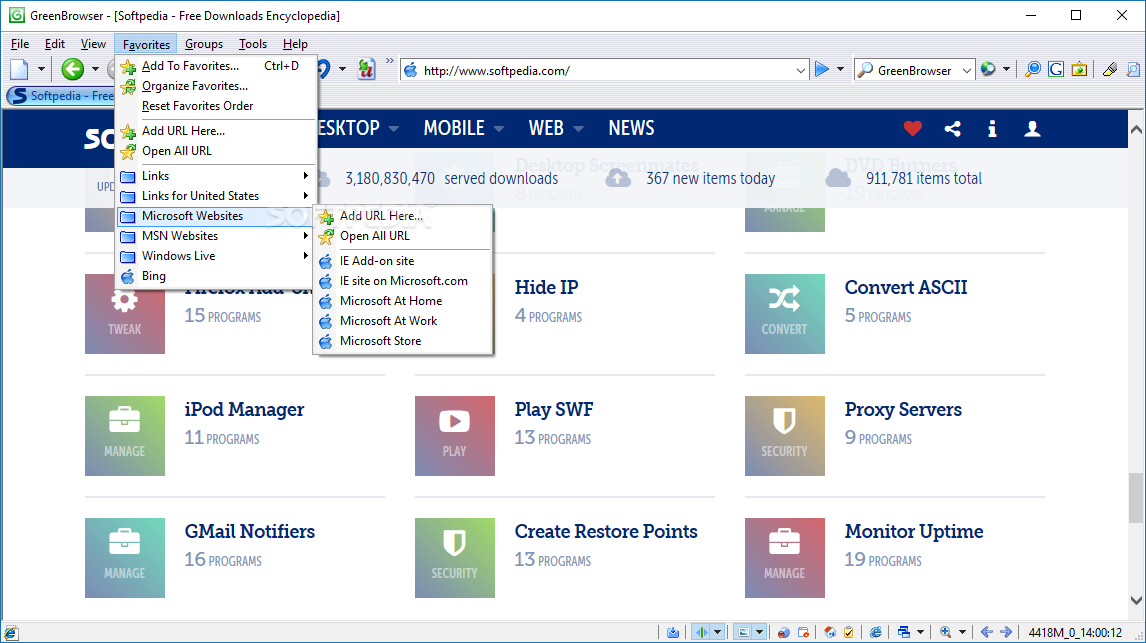Click Open All URL in Microsoft Websites submenu
The image size is (1146, 643).
(x=403, y=236)
